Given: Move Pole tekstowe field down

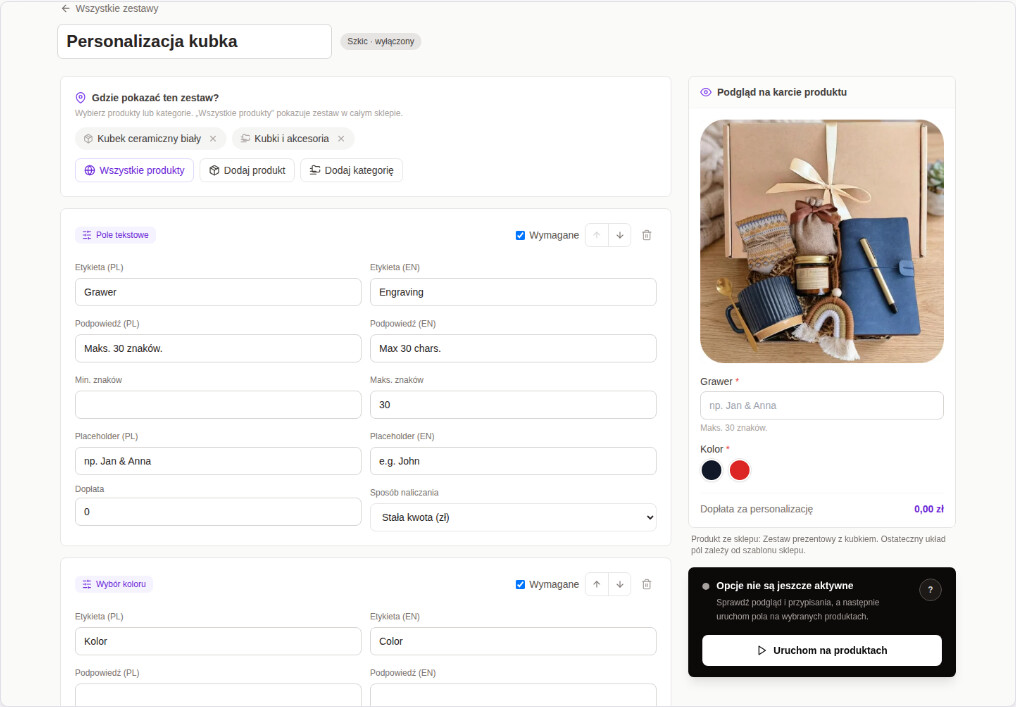Looking at the screenshot, I should (x=620, y=235).
